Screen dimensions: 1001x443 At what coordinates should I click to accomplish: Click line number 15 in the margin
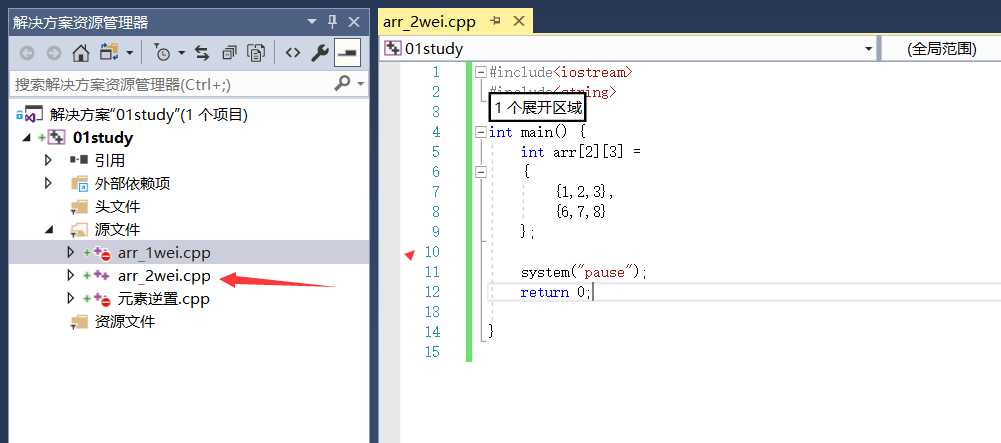432,352
